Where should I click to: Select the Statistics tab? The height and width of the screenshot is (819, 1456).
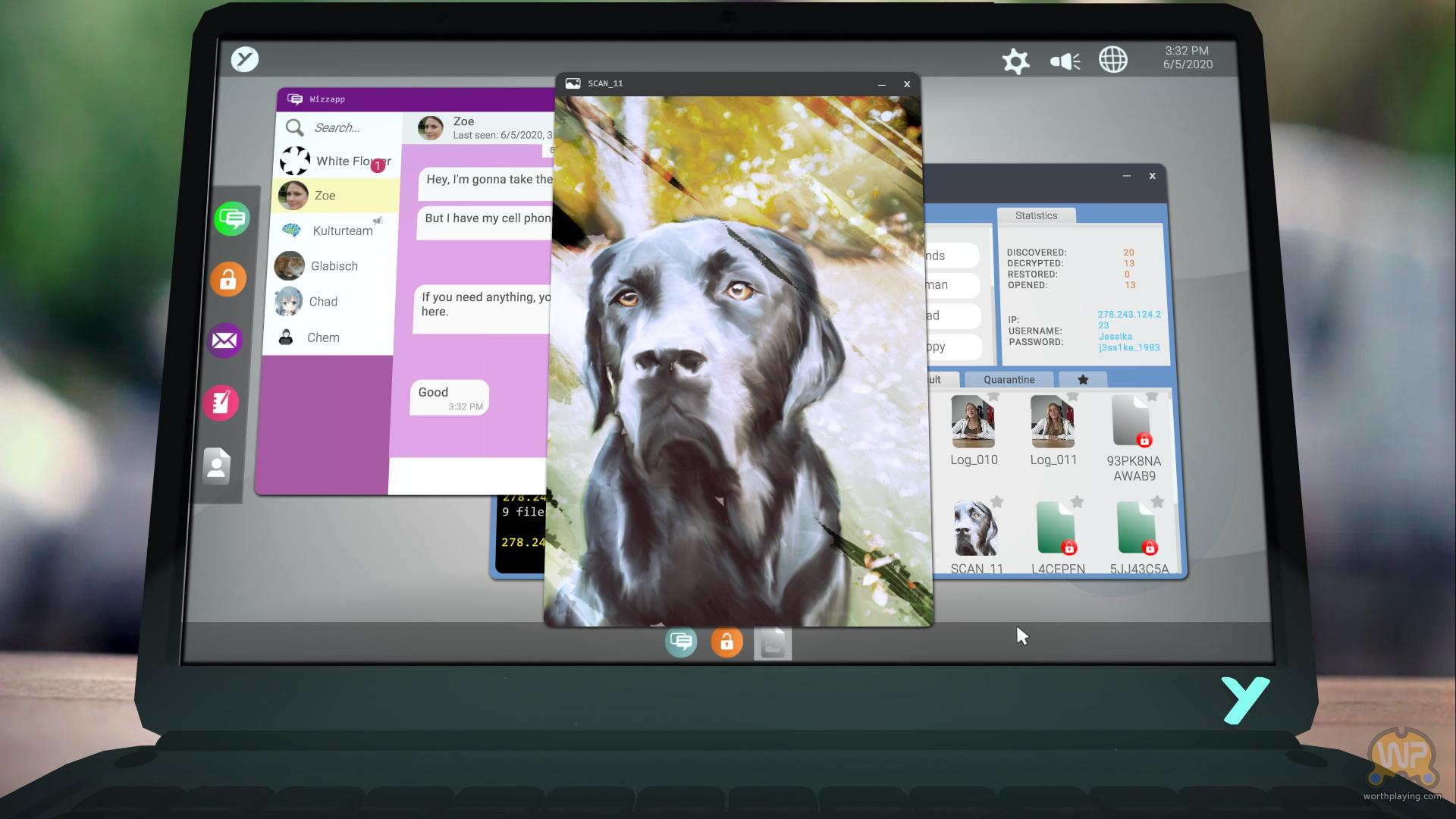[1036, 216]
